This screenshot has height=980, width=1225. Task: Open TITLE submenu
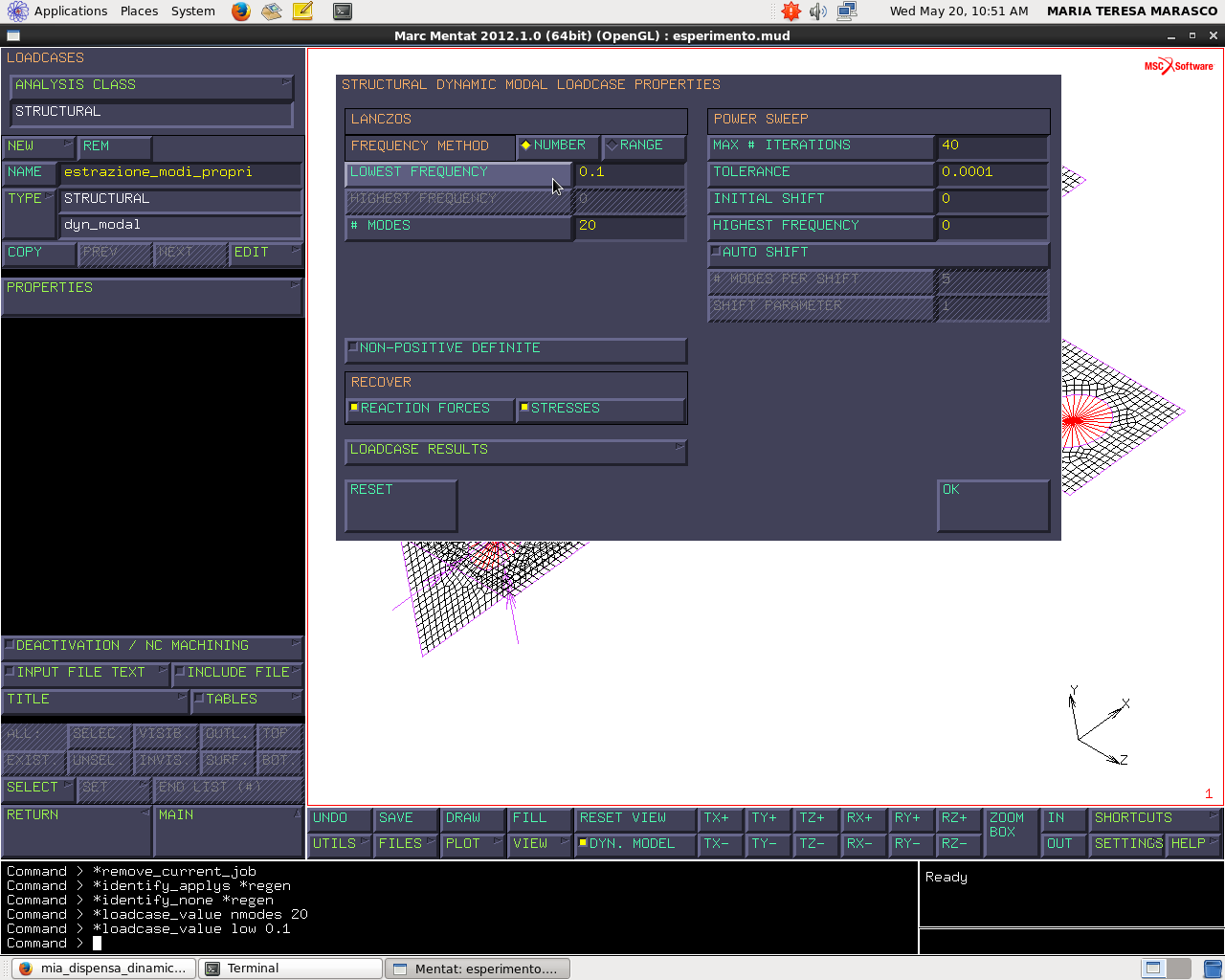coord(95,701)
